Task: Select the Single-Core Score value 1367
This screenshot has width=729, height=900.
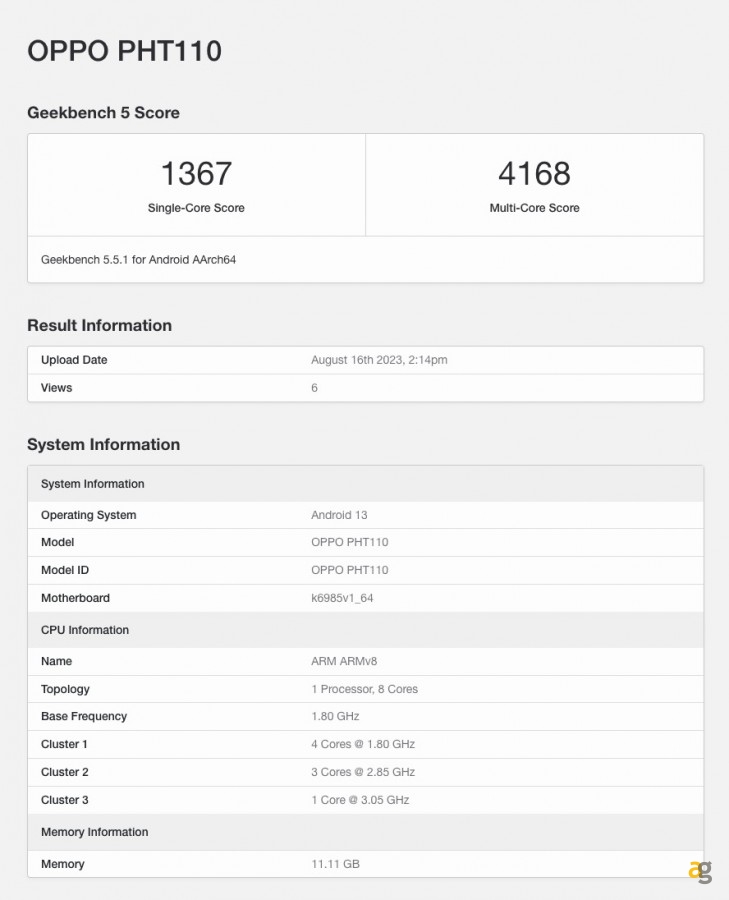Action: coord(196,174)
